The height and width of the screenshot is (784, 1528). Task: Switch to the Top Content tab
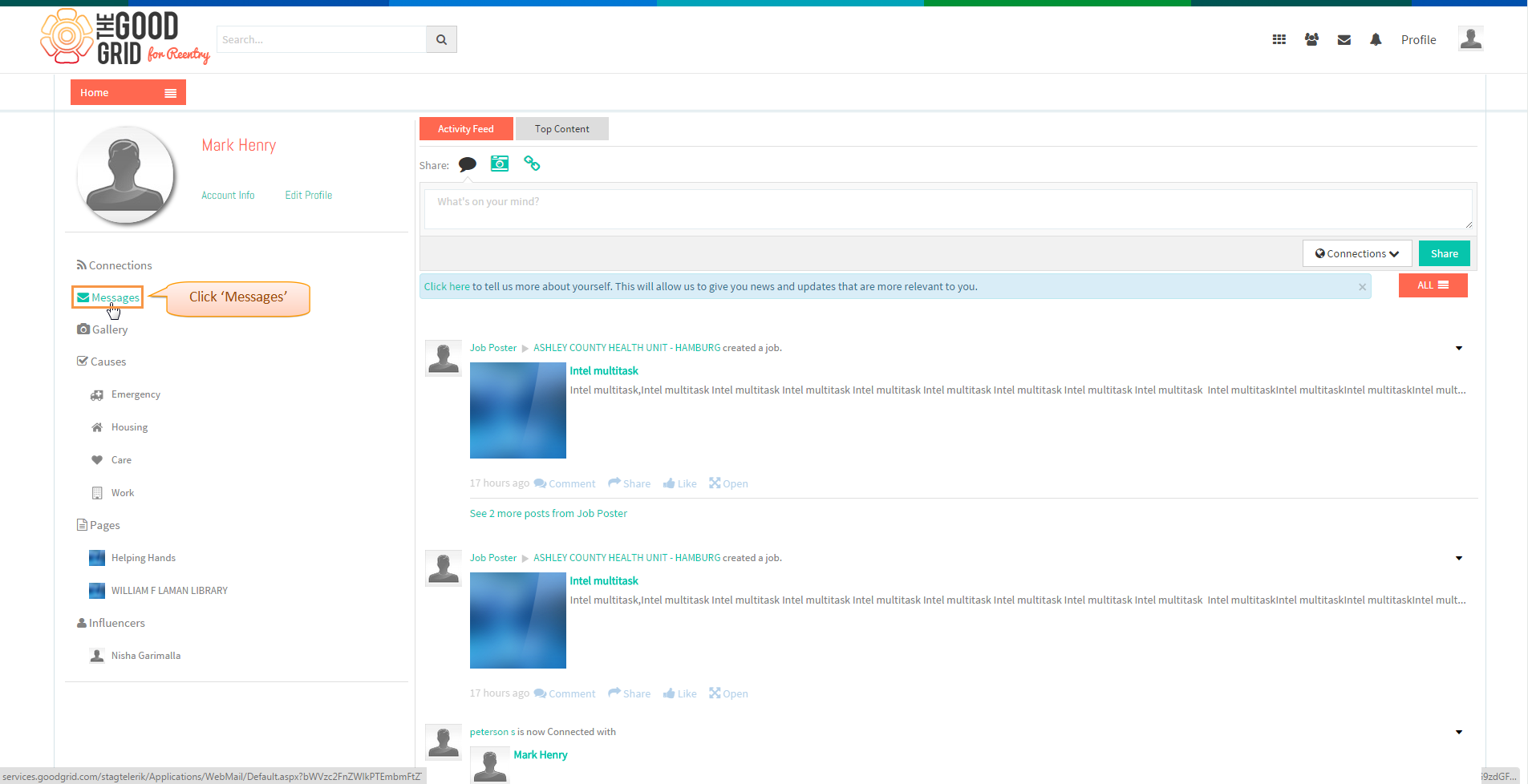click(x=561, y=129)
